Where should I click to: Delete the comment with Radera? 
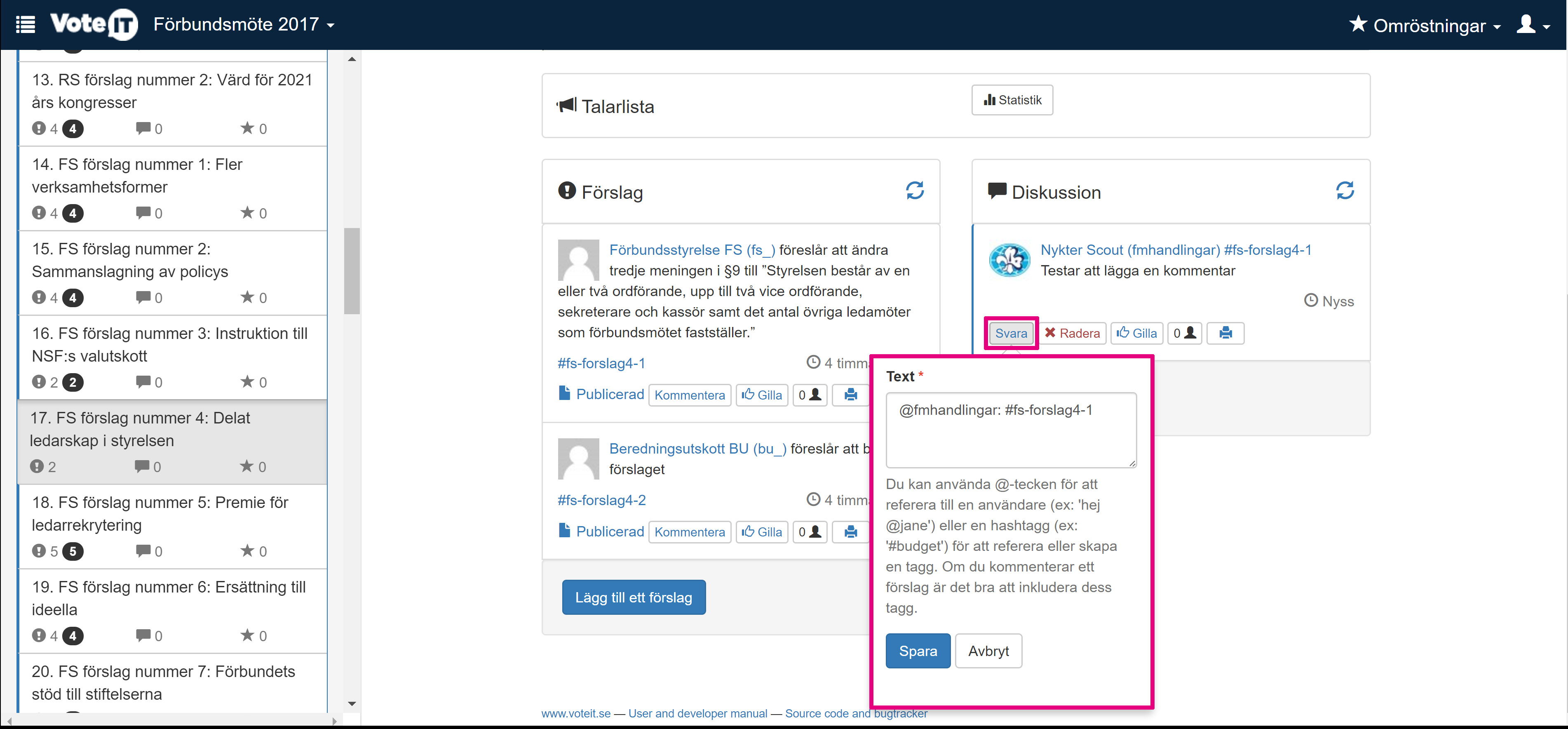click(x=1072, y=333)
